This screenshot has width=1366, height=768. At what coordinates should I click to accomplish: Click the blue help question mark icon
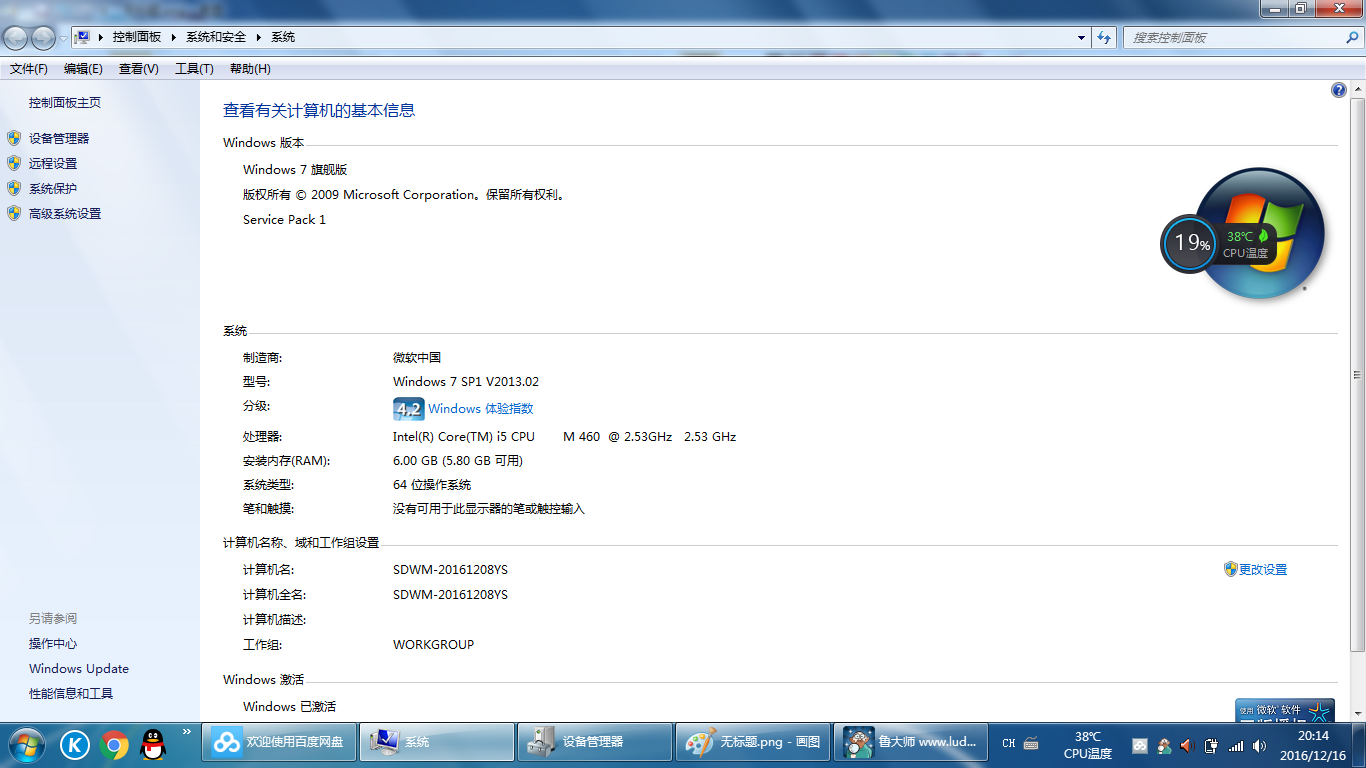click(1339, 90)
